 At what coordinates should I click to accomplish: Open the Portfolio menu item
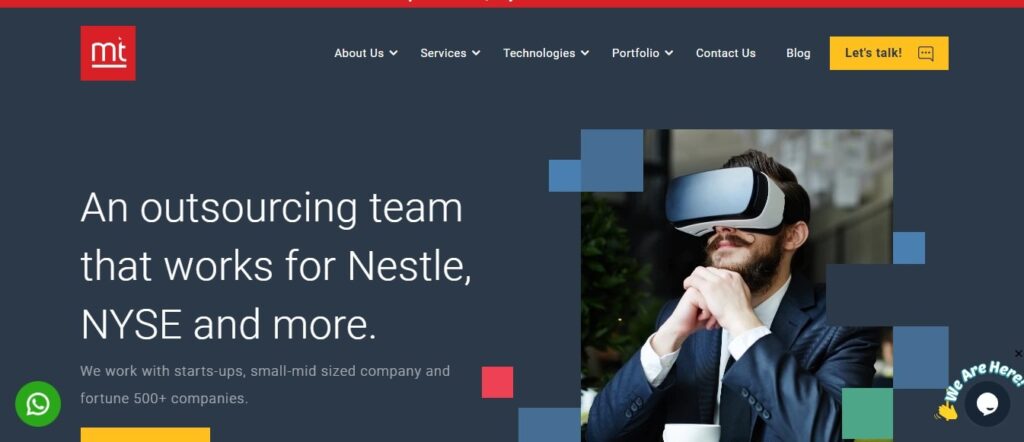635,54
